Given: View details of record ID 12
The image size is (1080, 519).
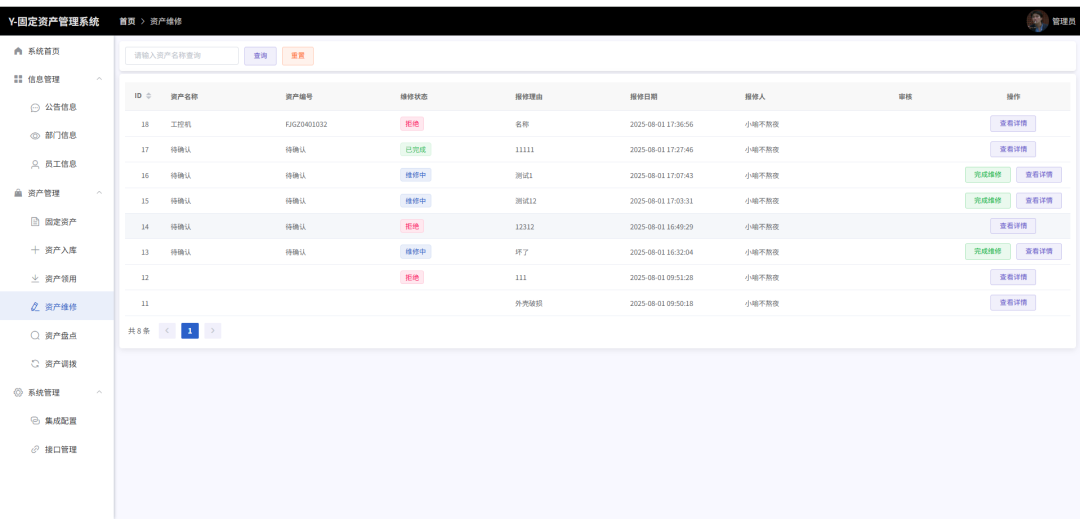Looking at the screenshot, I should click(1012, 277).
